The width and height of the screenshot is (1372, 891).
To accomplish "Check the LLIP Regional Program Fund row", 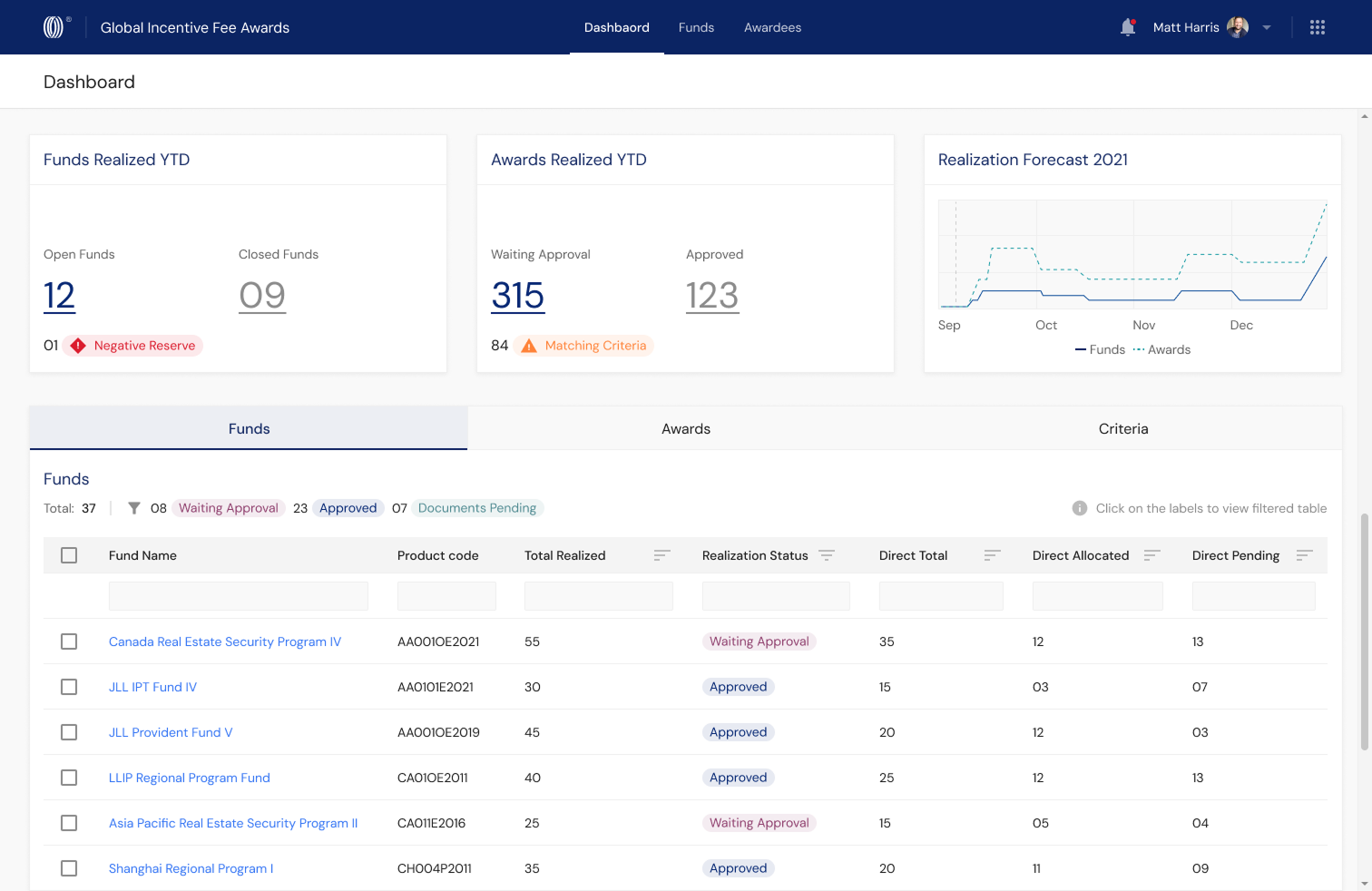I will click(69, 778).
